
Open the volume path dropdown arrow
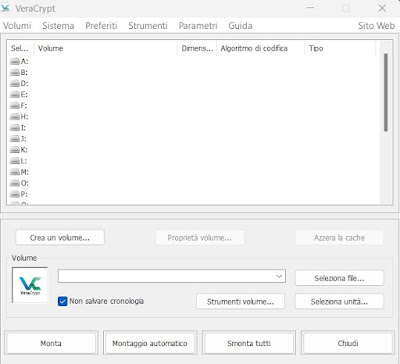click(279, 276)
